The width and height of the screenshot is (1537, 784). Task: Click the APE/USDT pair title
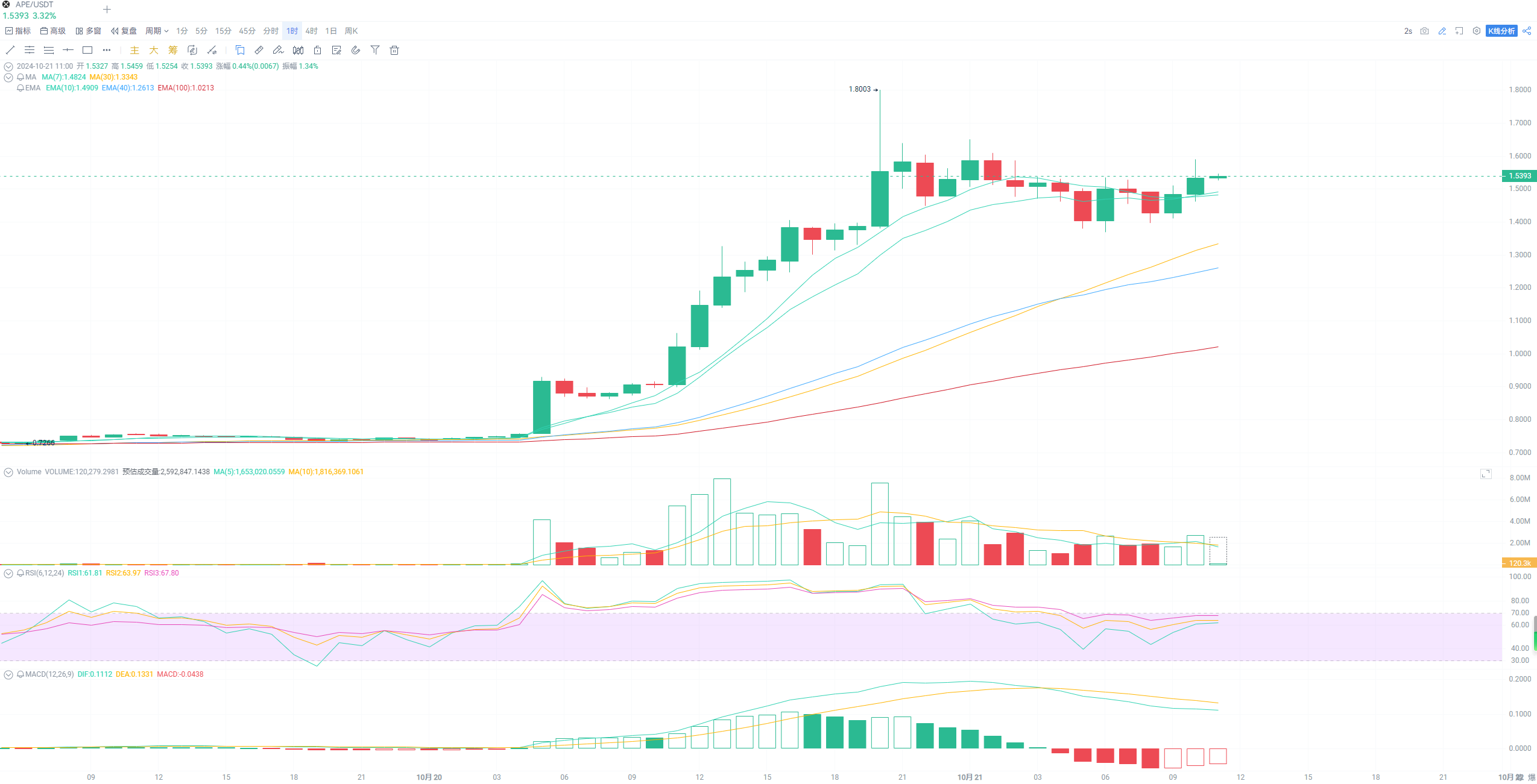pyautogui.click(x=34, y=4)
